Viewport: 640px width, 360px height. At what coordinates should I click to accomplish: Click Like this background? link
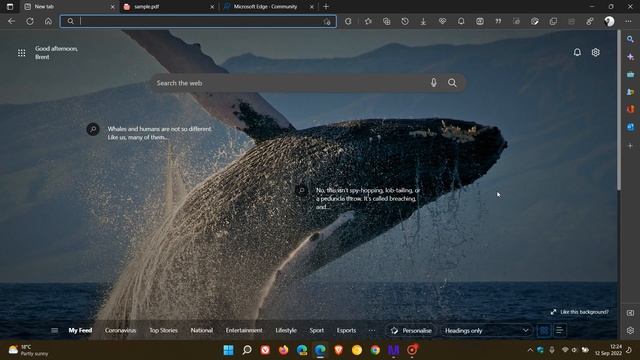point(580,312)
